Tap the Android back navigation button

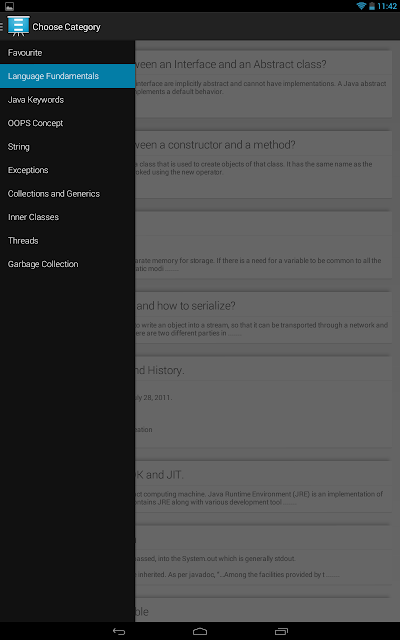[119, 631]
